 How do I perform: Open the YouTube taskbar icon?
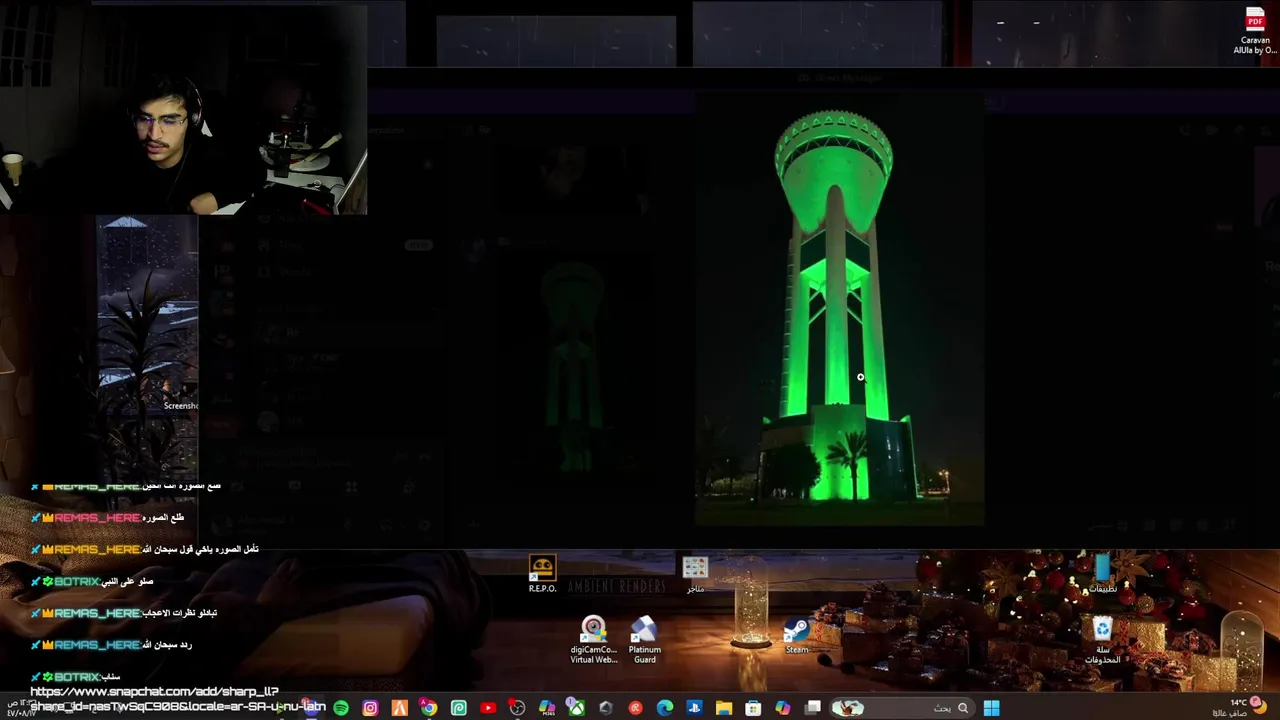488,708
